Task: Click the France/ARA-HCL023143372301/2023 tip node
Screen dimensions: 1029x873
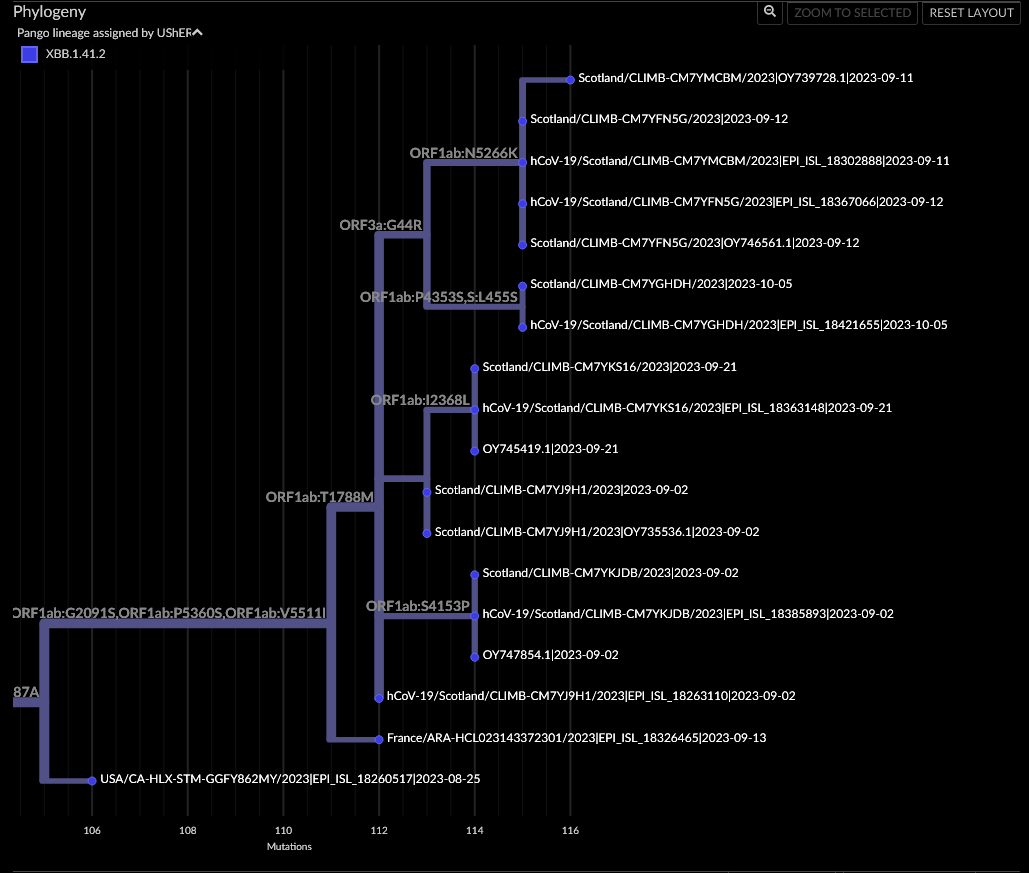Action: (378, 738)
